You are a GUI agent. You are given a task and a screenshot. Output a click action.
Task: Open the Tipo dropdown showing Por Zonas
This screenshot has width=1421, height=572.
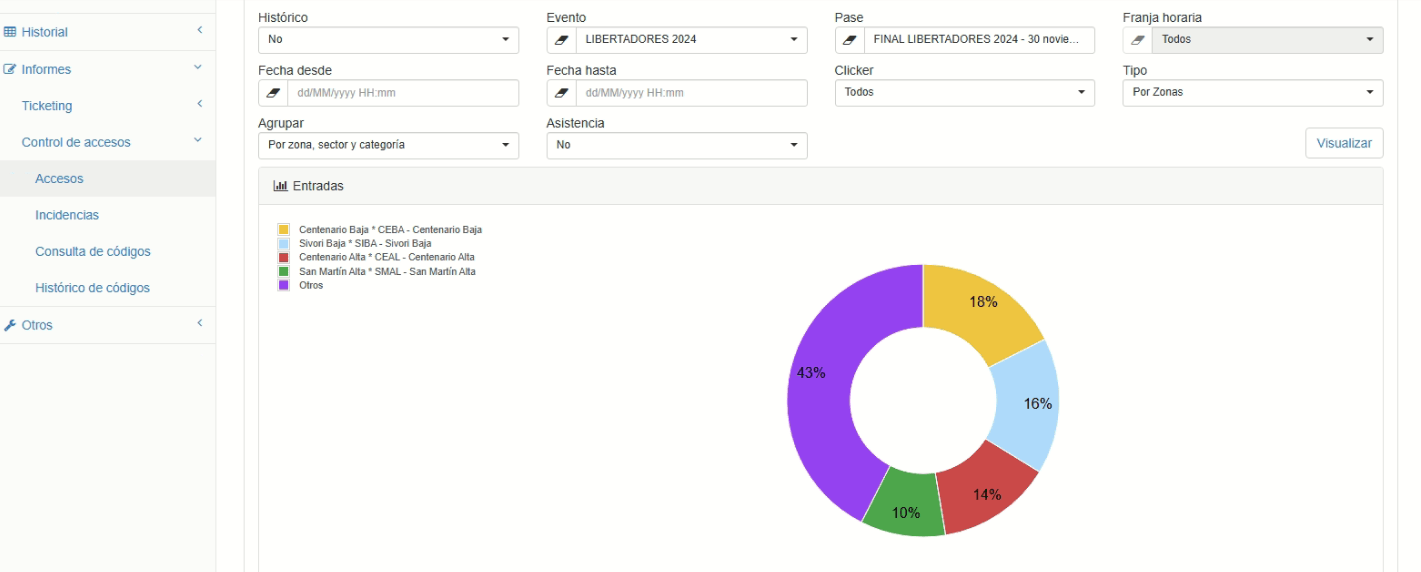click(1253, 93)
